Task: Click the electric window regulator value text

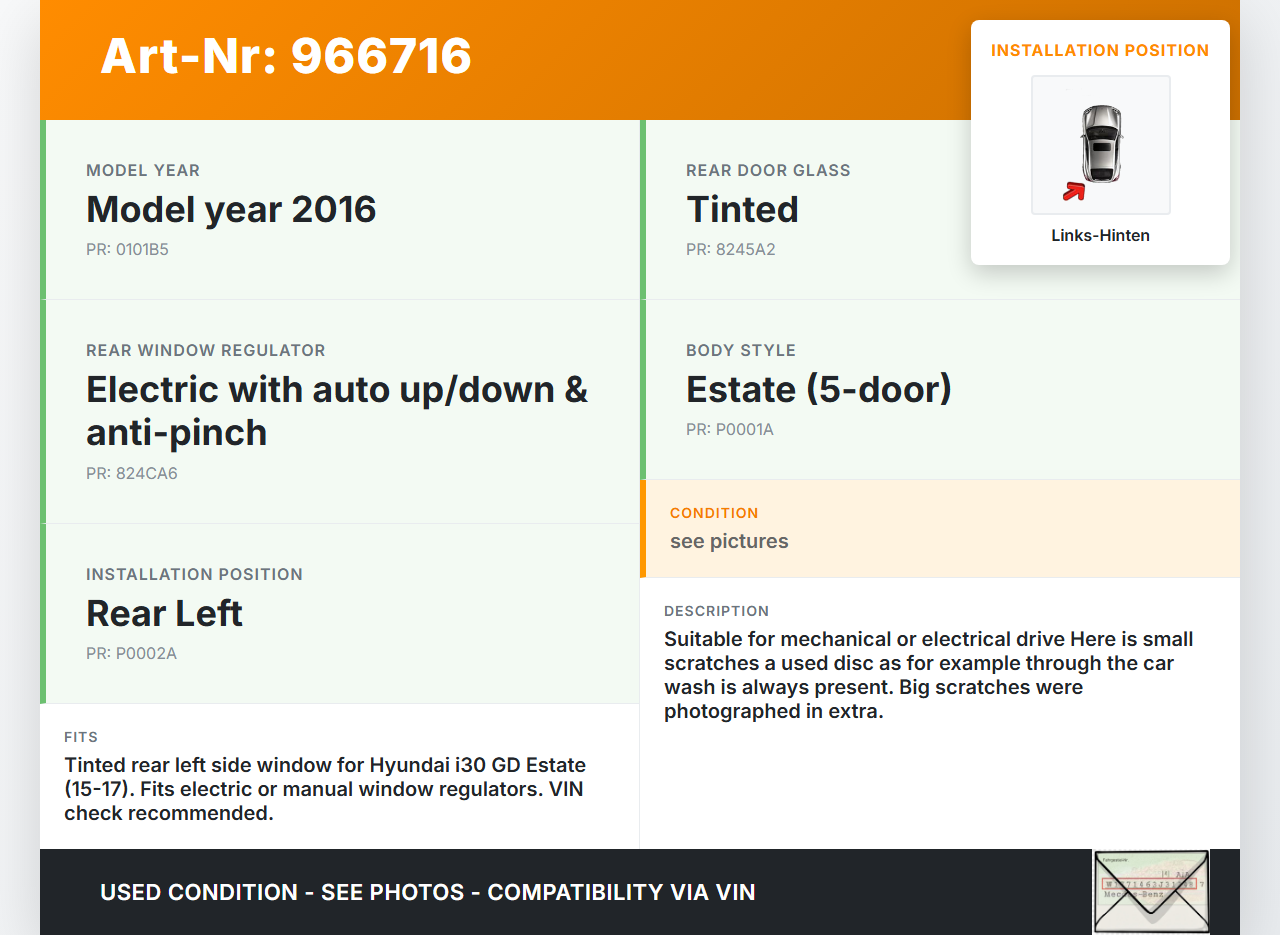Action: pos(337,410)
